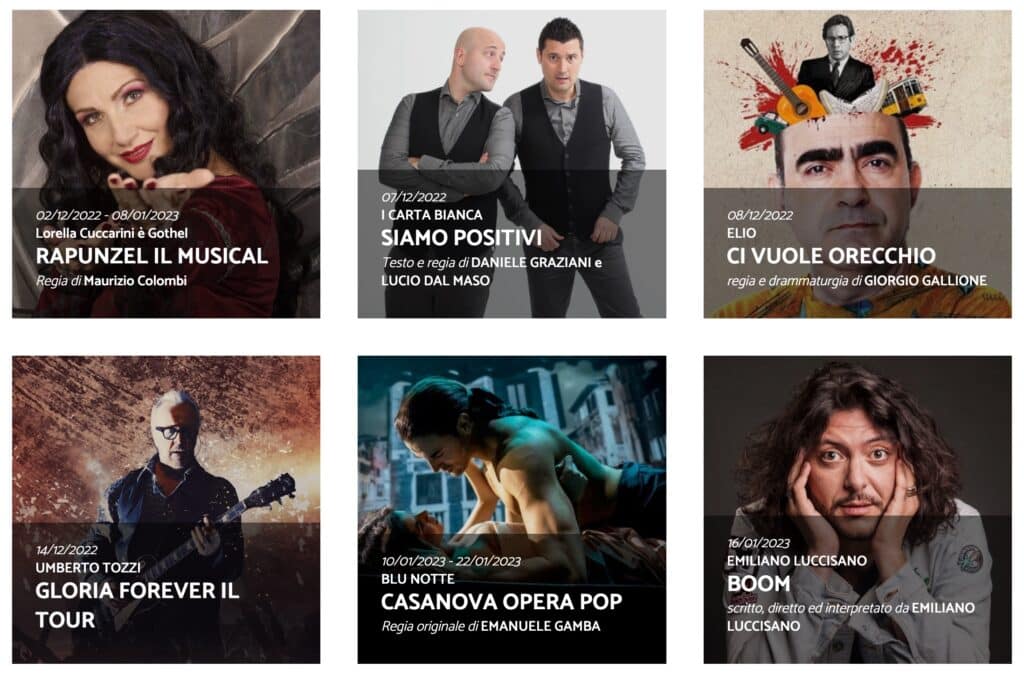Click the GIORGIO GALLIONE credit text
The width and height of the screenshot is (1024, 675).
(x=925, y=281)
